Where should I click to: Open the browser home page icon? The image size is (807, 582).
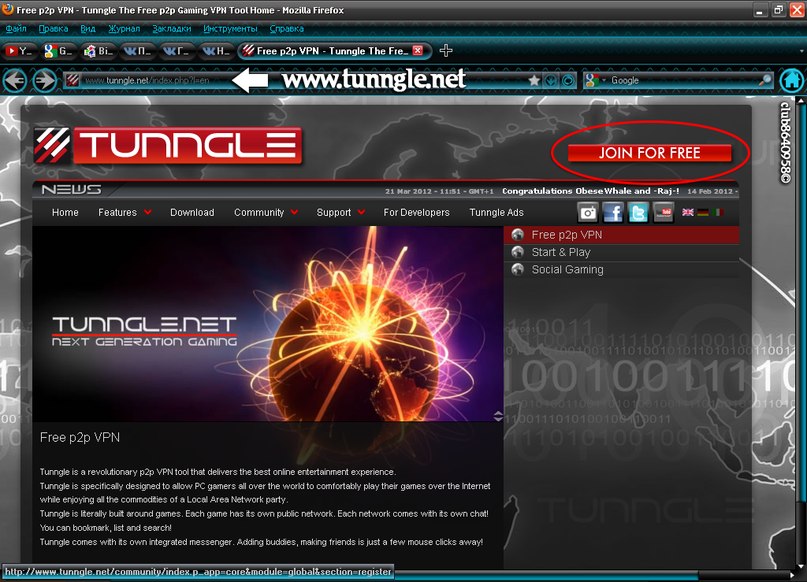point(792,80)
